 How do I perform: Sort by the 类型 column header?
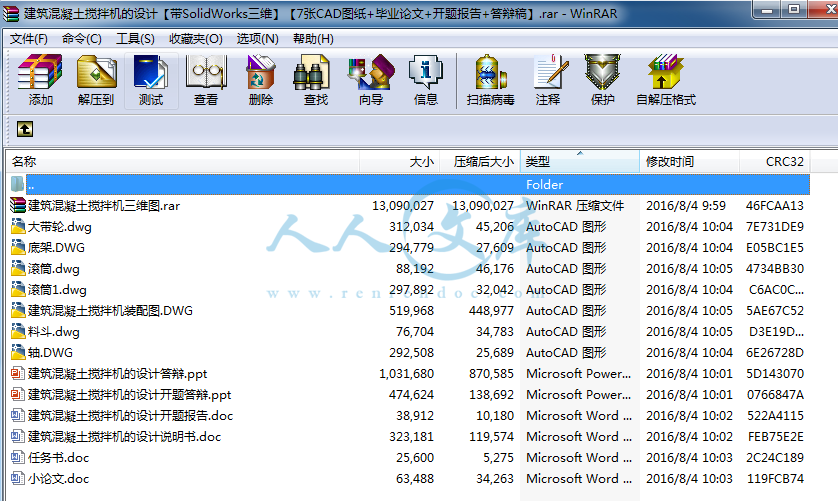[580, 161]
